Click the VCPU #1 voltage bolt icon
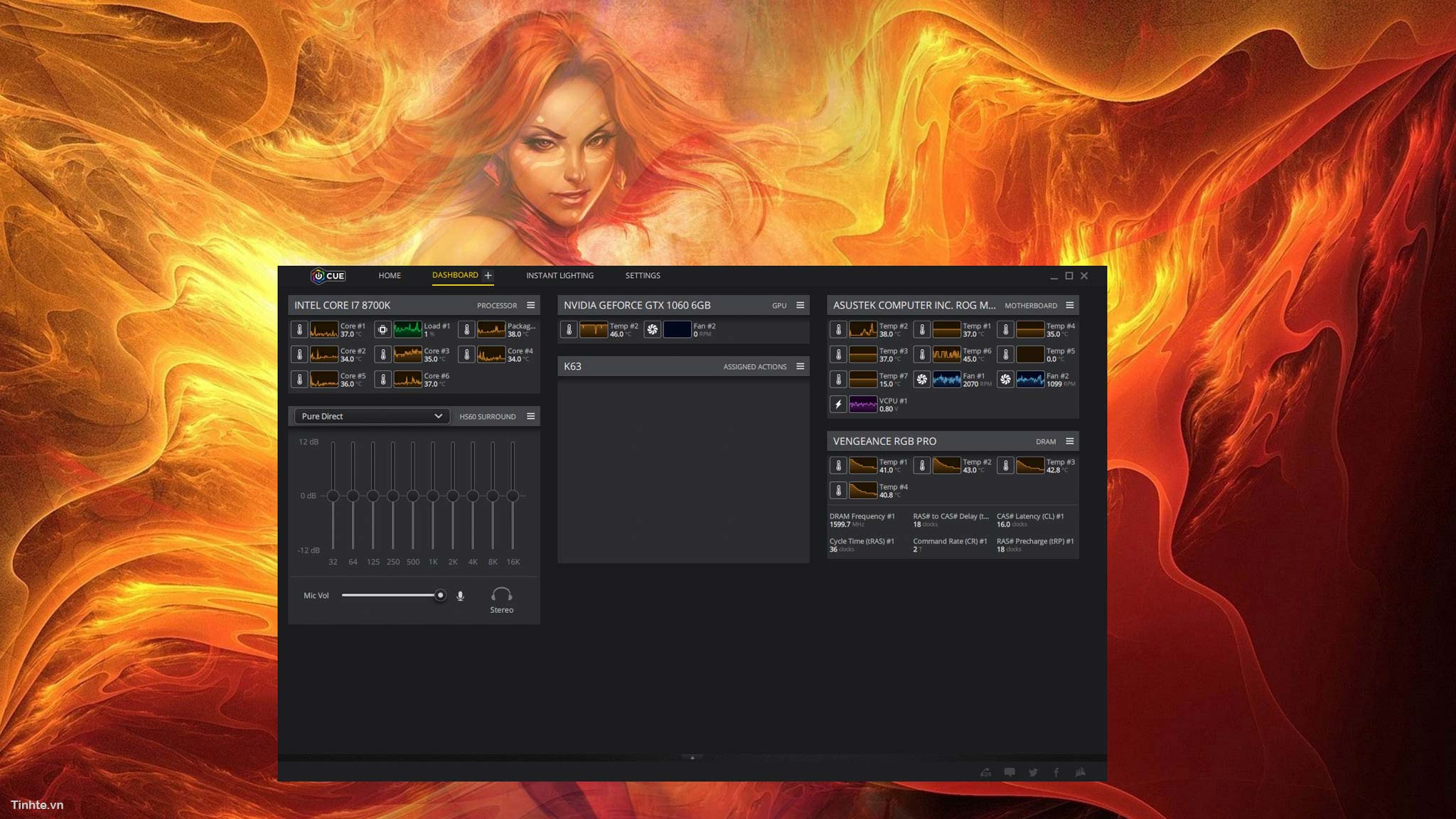 (838, 405)
